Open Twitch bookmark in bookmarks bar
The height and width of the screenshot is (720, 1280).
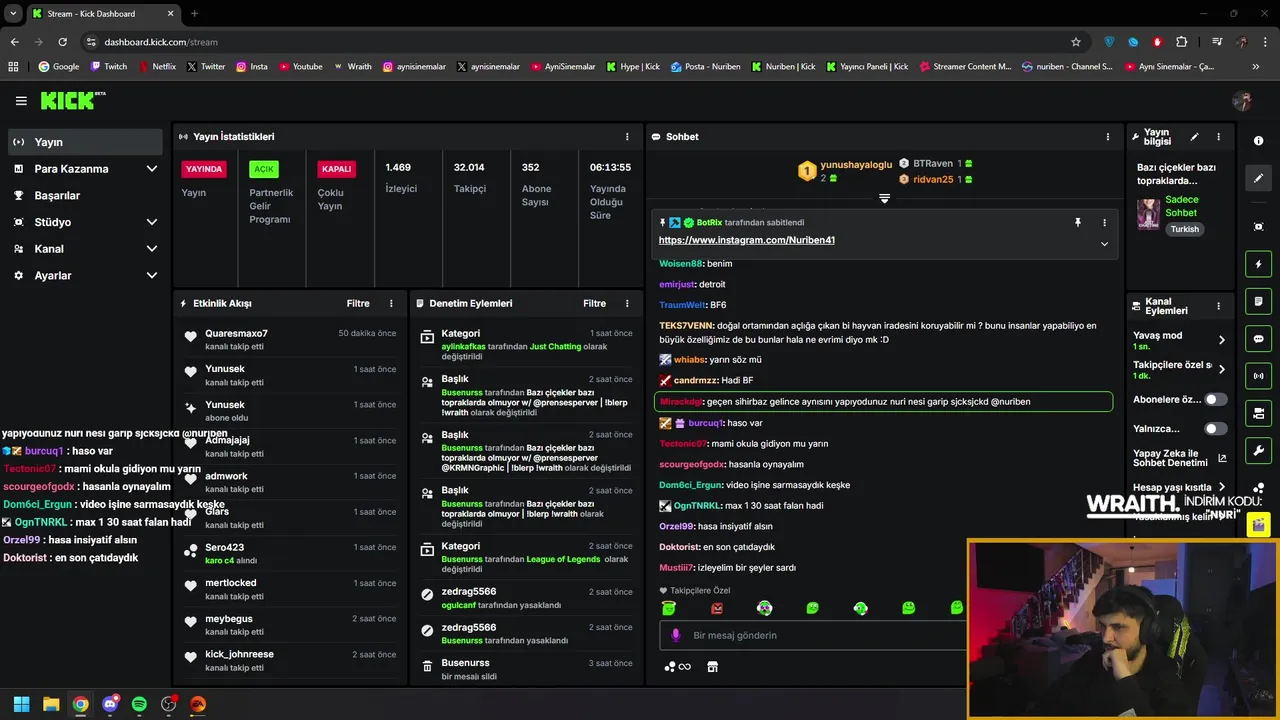109,67
